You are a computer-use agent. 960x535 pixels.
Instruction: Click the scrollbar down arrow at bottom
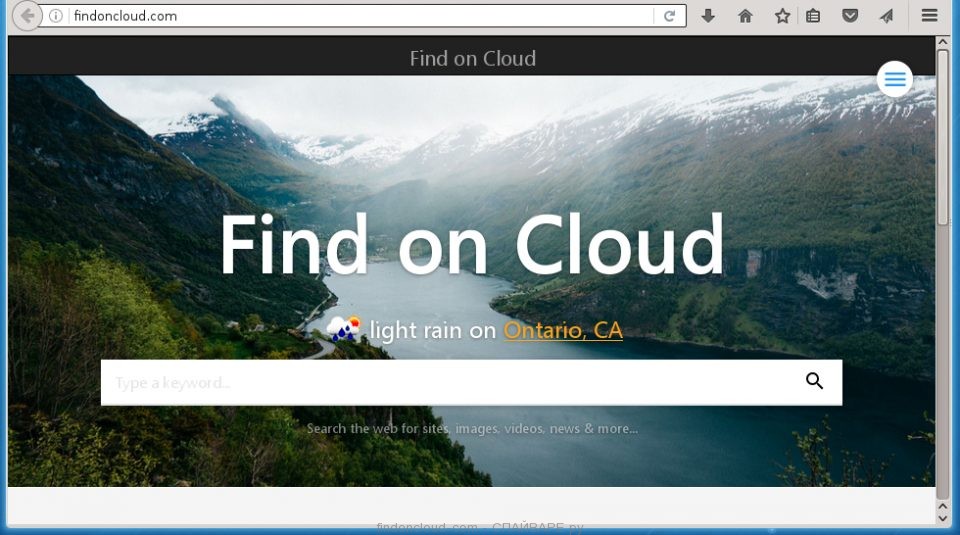pos(942,518)
